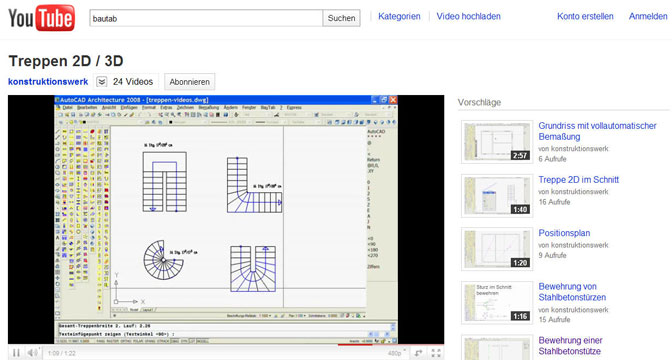Click the Suchen search button

click(342, 18)
